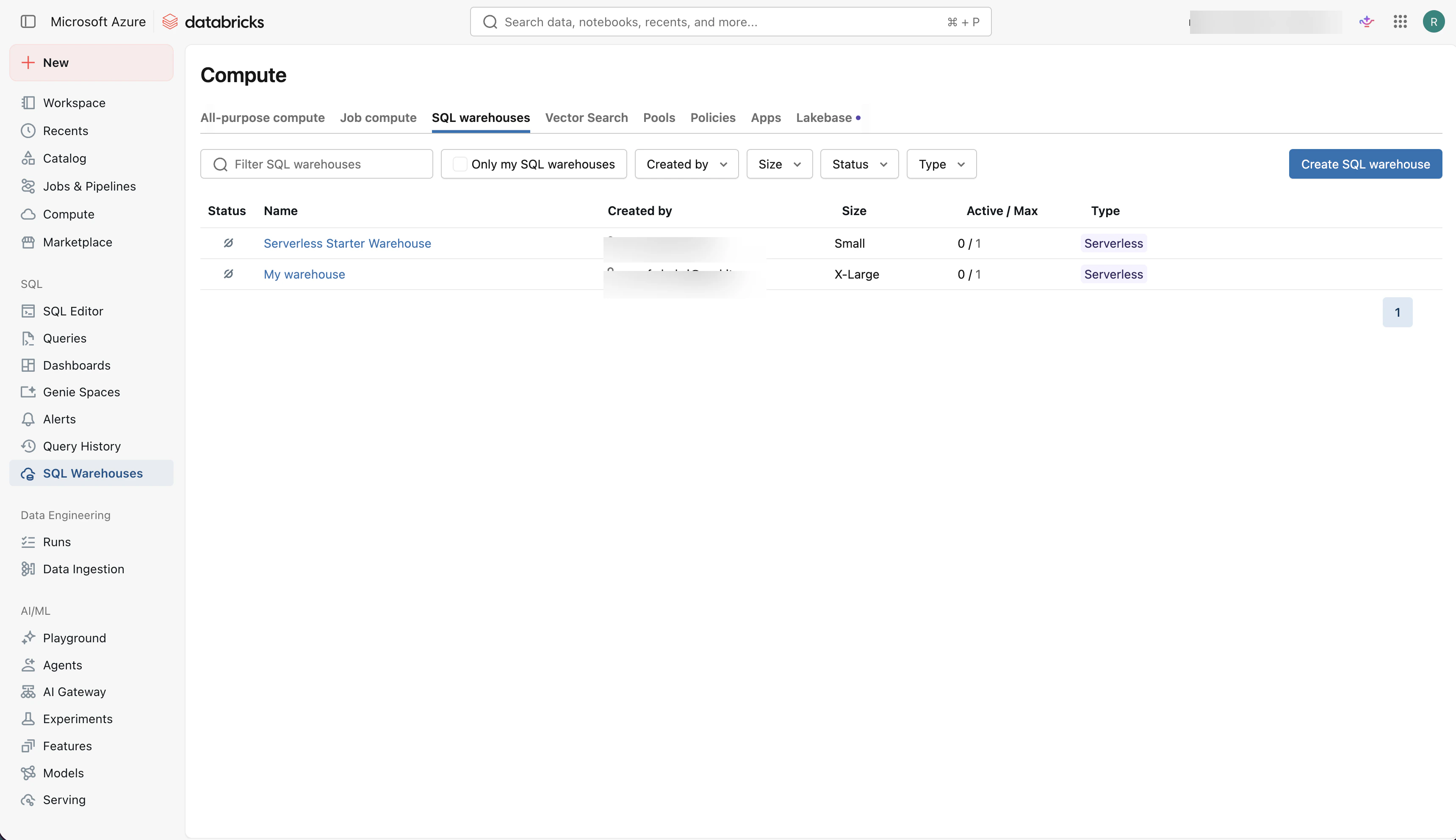This screenshot has width=1456, height=840.
Task: Open AI Gateway in the sidebar
Action: 91,692
